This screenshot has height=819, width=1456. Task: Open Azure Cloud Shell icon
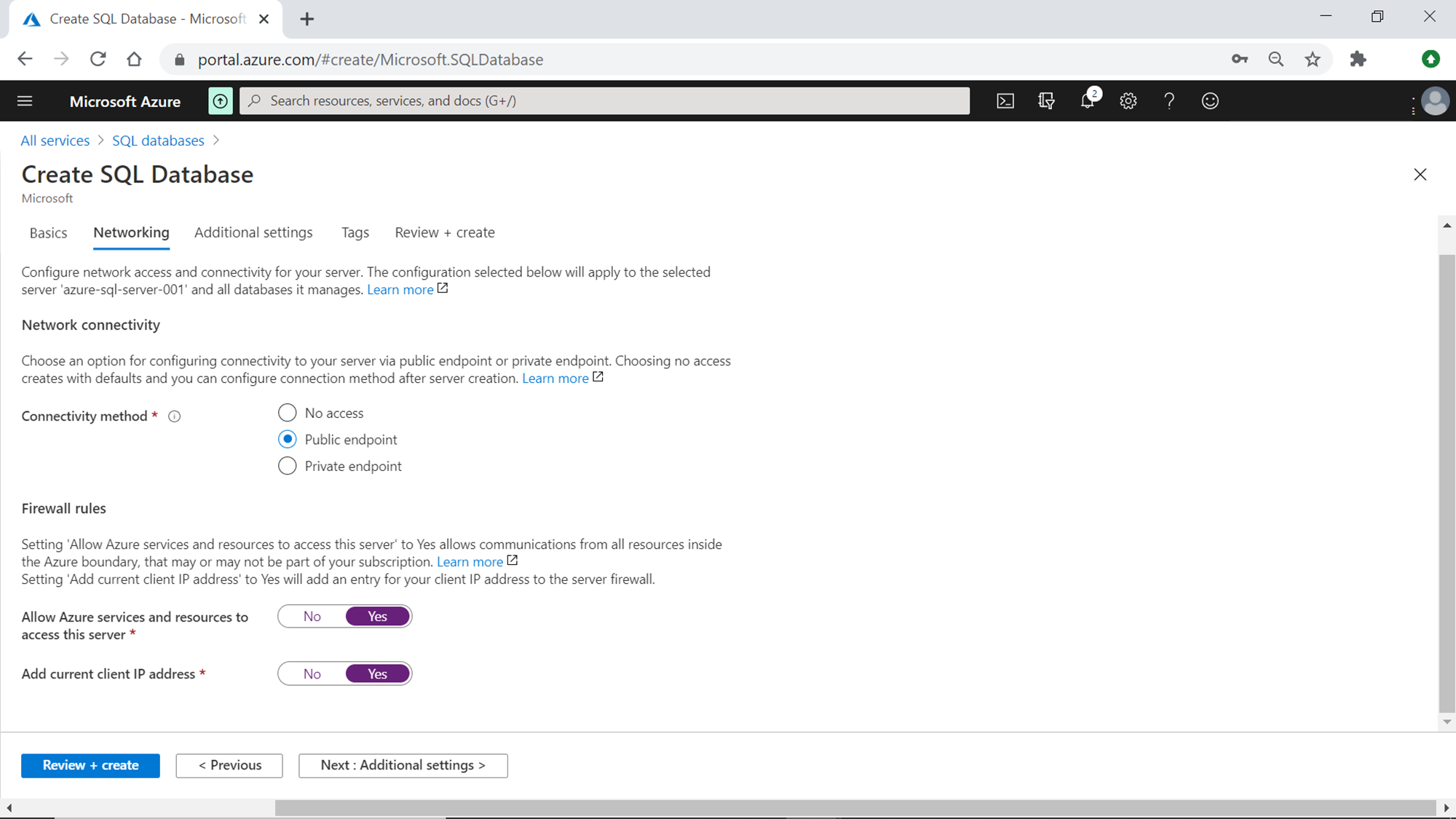(x=1005, y=101)
